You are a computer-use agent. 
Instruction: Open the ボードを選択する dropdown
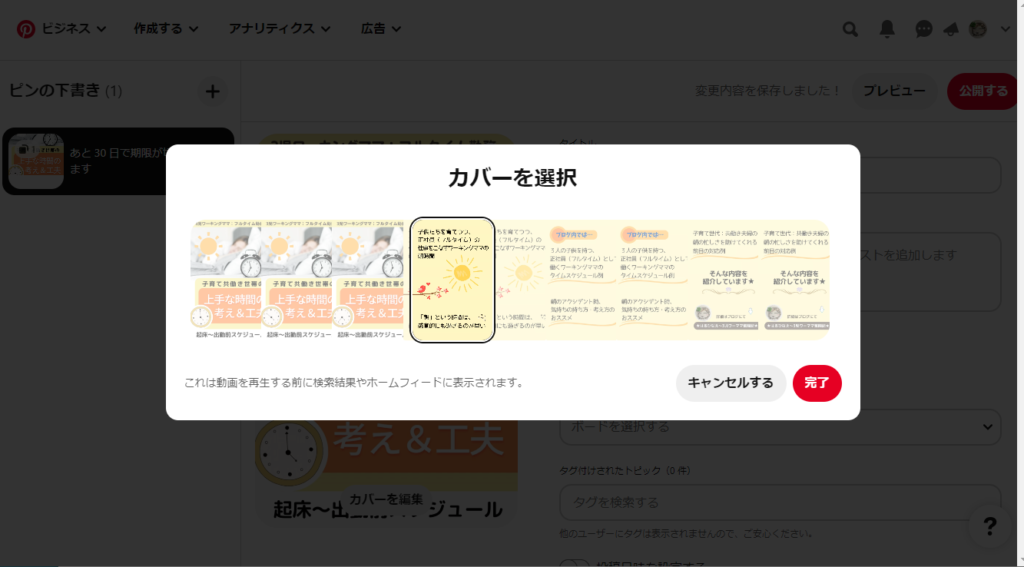tap(780, 427)
